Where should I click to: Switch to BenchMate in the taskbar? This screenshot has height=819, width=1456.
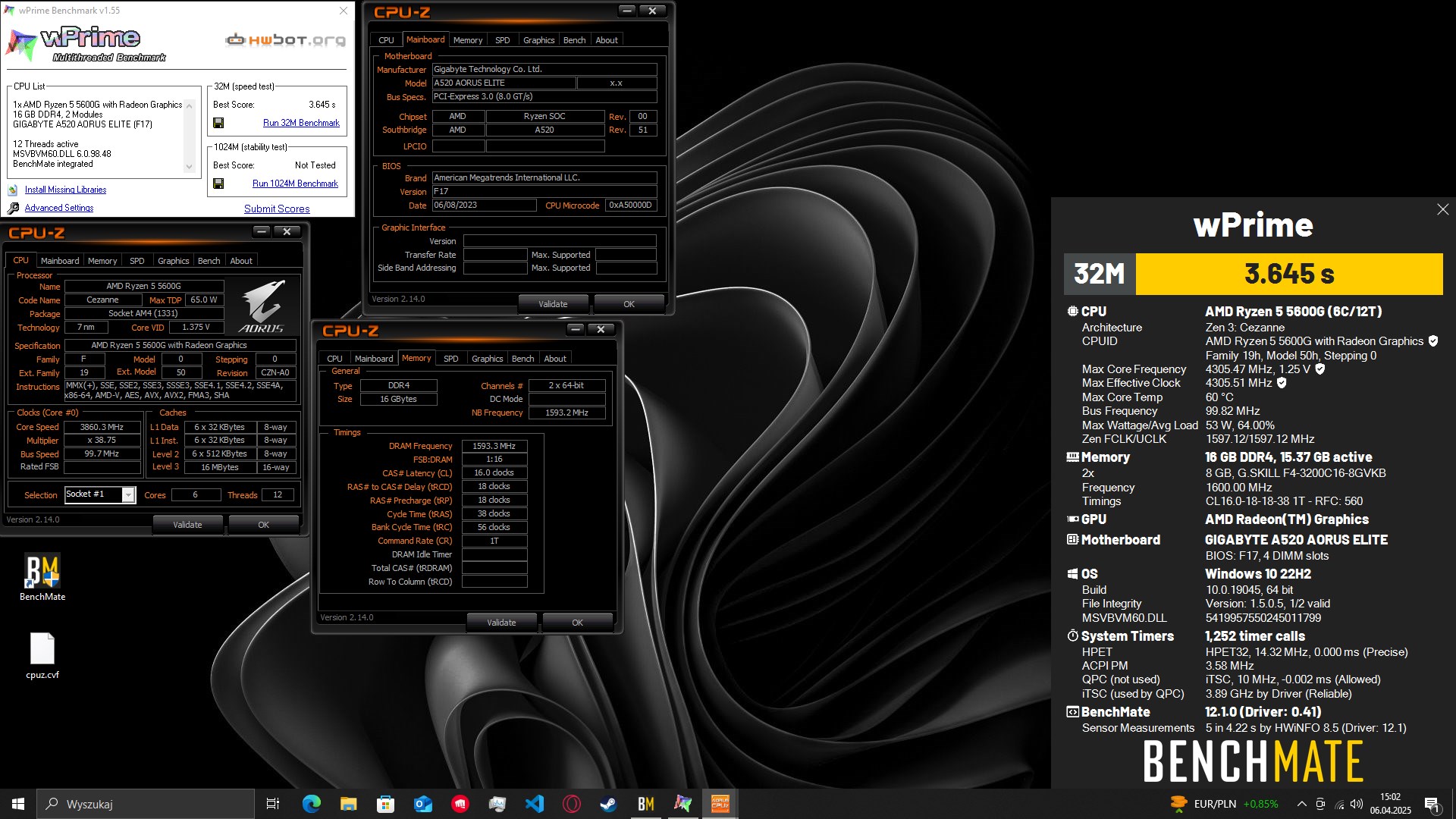pos(645,804)
